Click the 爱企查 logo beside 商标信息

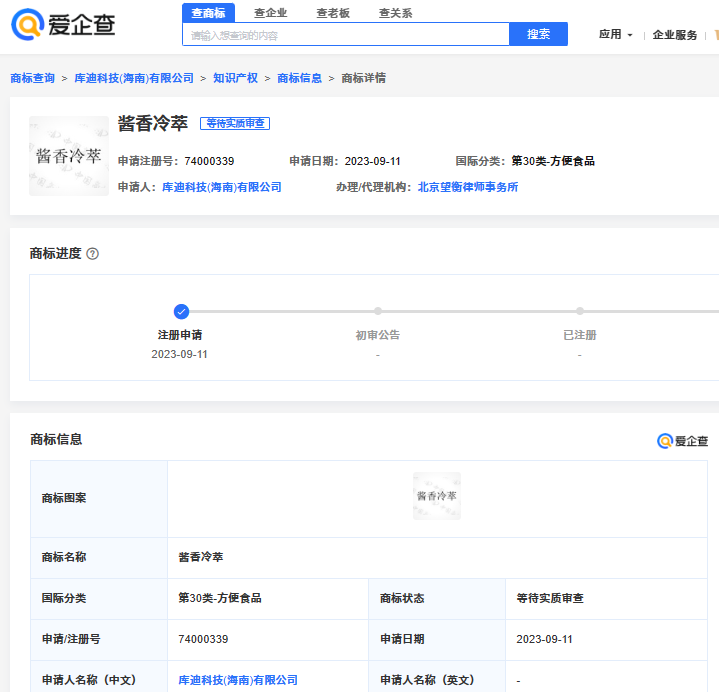coord(682,441)
